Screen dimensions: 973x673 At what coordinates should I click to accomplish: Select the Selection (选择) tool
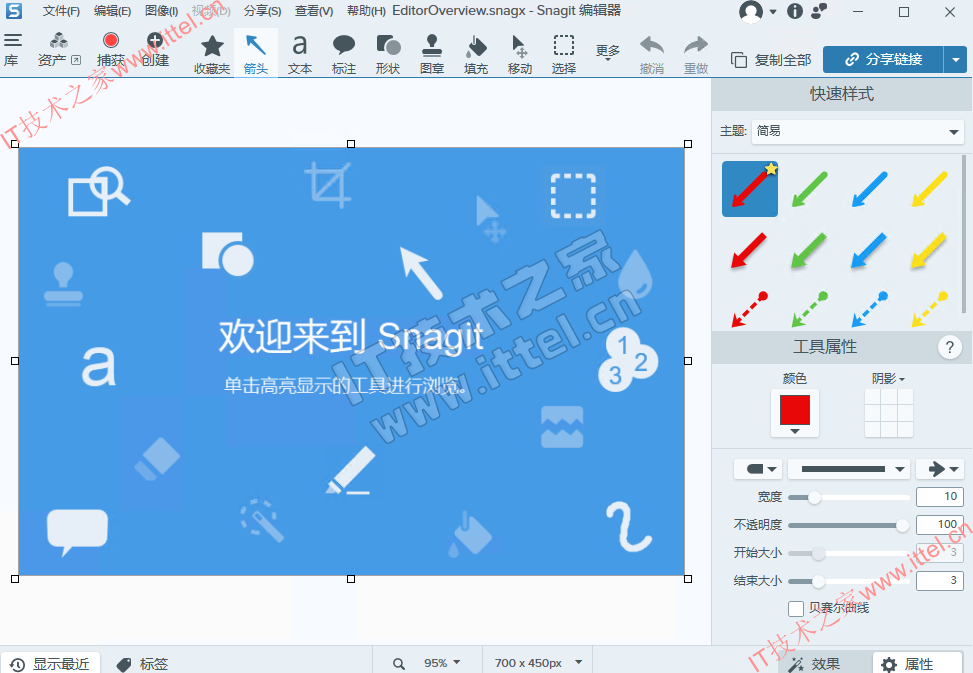click(564, 54)
